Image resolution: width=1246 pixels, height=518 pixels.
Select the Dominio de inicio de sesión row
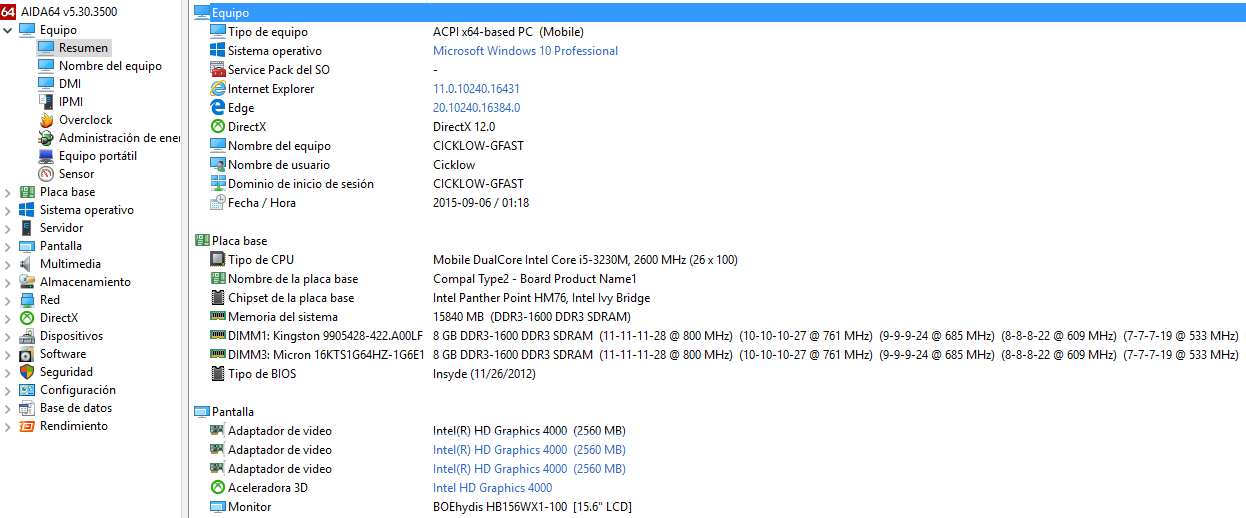point(719,184)
